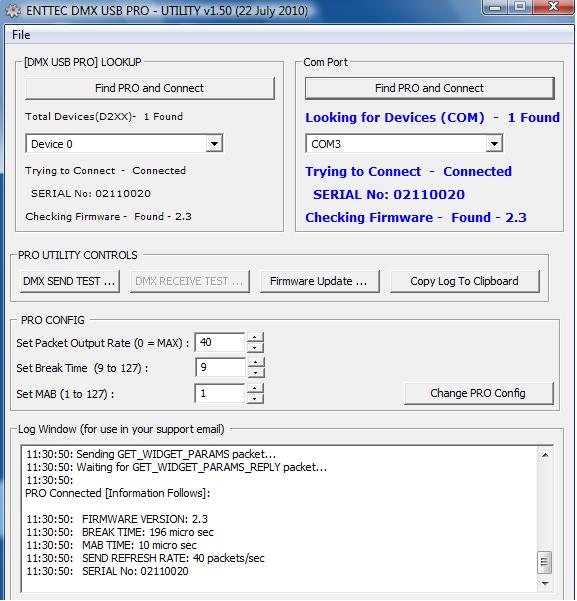The height and width of the screenshot is (601, 577).
Task: Minimize the utility window
Action: [496, 7]
